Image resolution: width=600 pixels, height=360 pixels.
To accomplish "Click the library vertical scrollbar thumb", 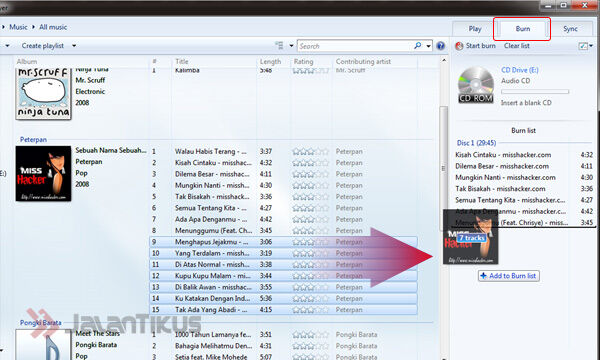I will pyautogui.click(x=443, y=168).
